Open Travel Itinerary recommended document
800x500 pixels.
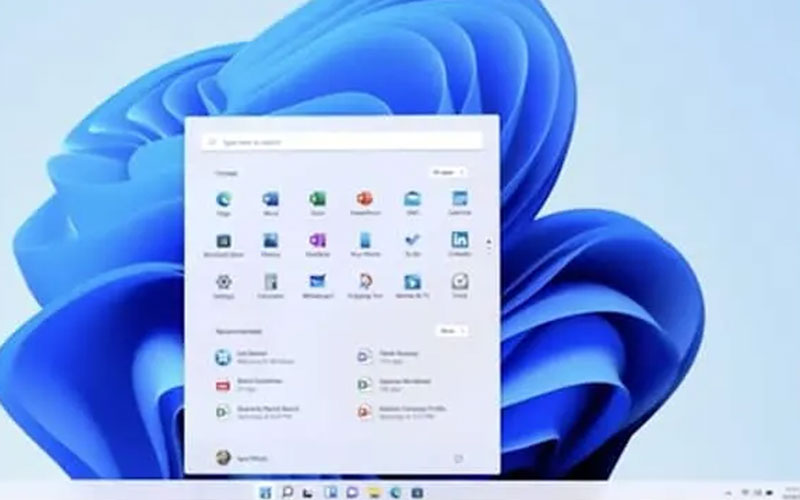[388, 357]
